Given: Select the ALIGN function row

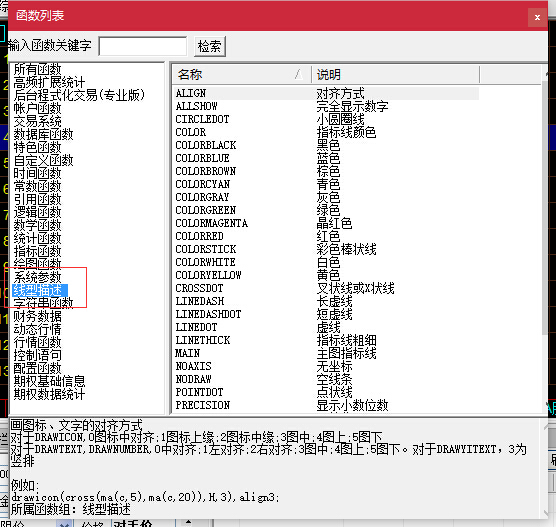Looking at the screenshot, I should tap(326, 93).
